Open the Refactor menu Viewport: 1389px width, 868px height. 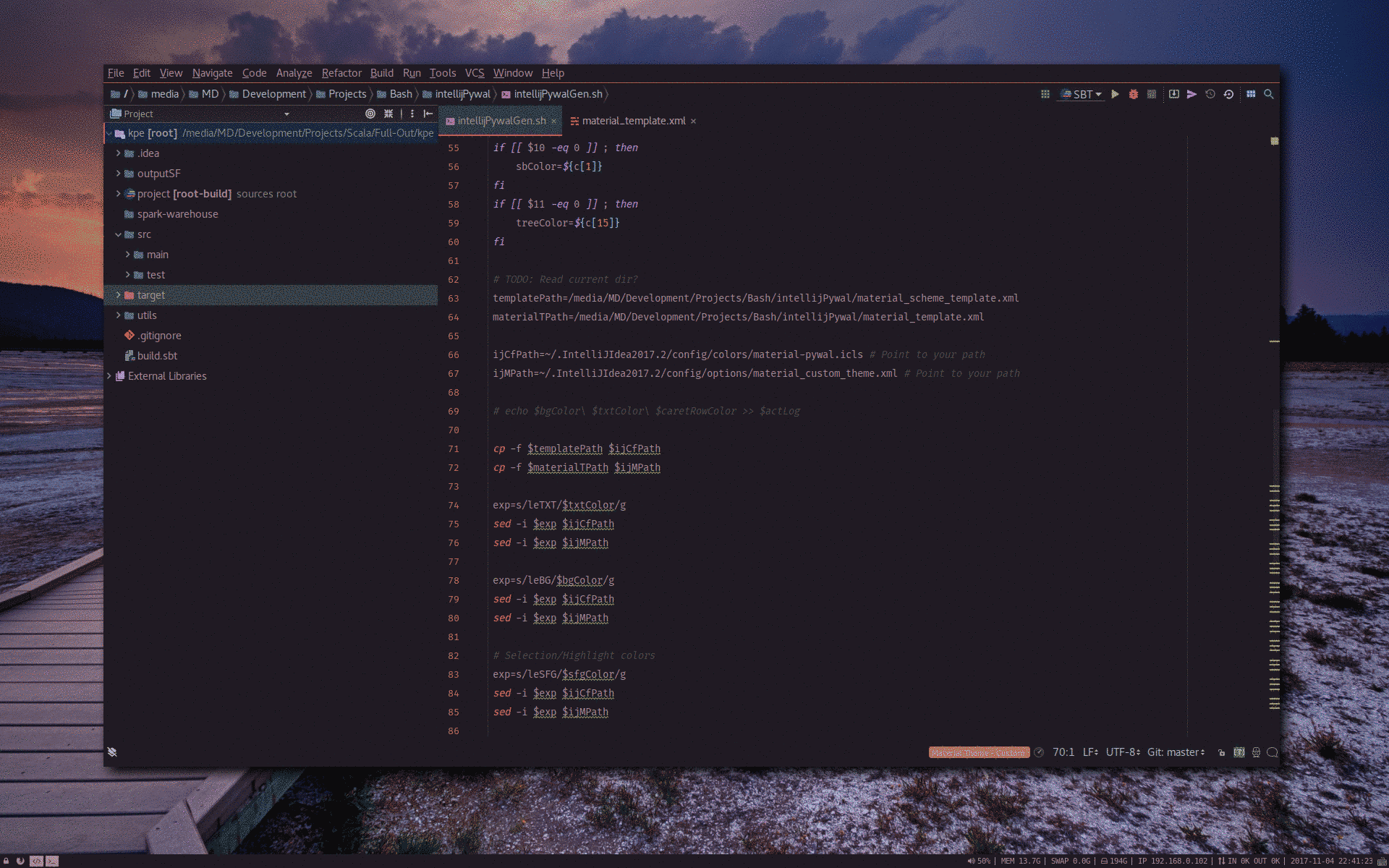[341, 73]
